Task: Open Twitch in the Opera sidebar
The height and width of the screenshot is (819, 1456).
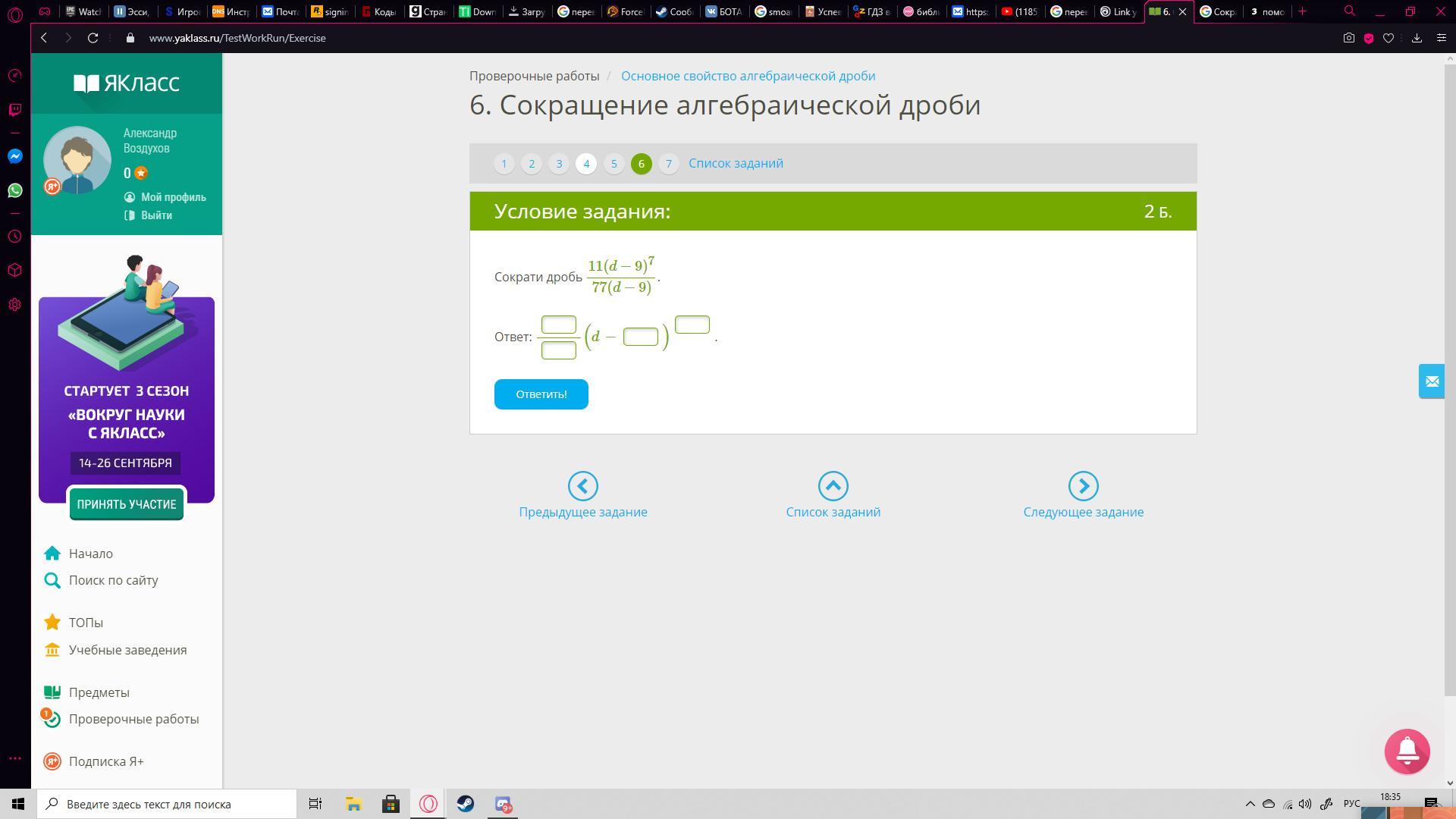Action: [x=15, y=110]
